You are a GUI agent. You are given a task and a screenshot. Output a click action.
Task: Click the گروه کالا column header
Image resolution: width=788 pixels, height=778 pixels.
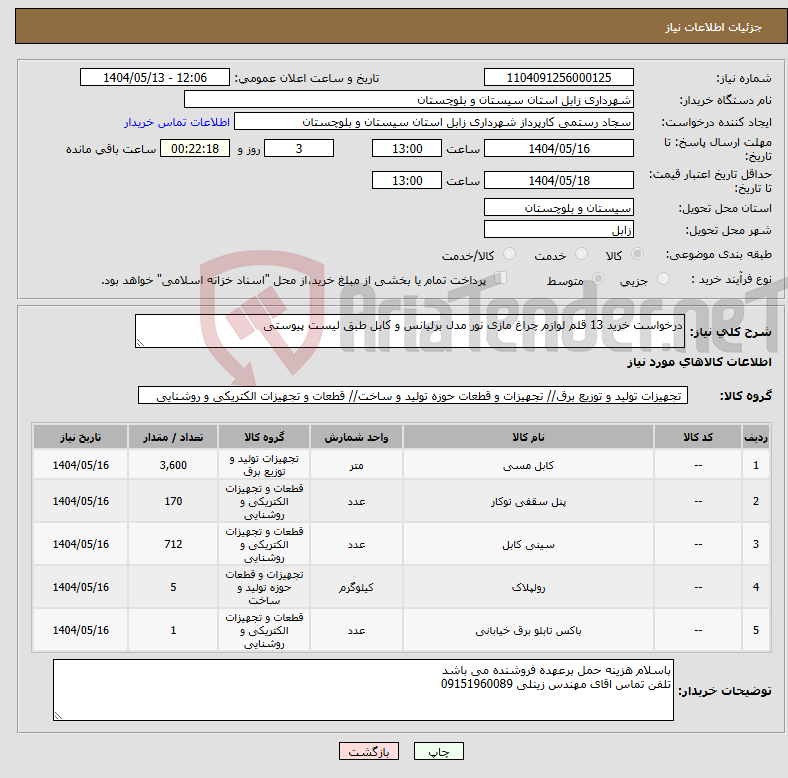pos(264,437)
